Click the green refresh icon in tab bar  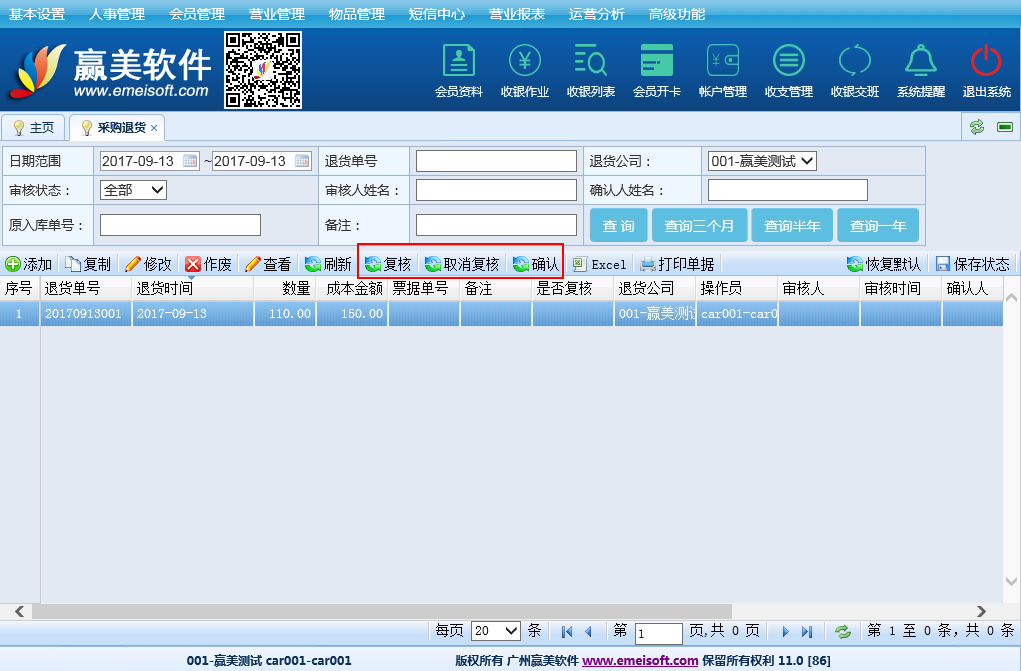pos(976,127)
